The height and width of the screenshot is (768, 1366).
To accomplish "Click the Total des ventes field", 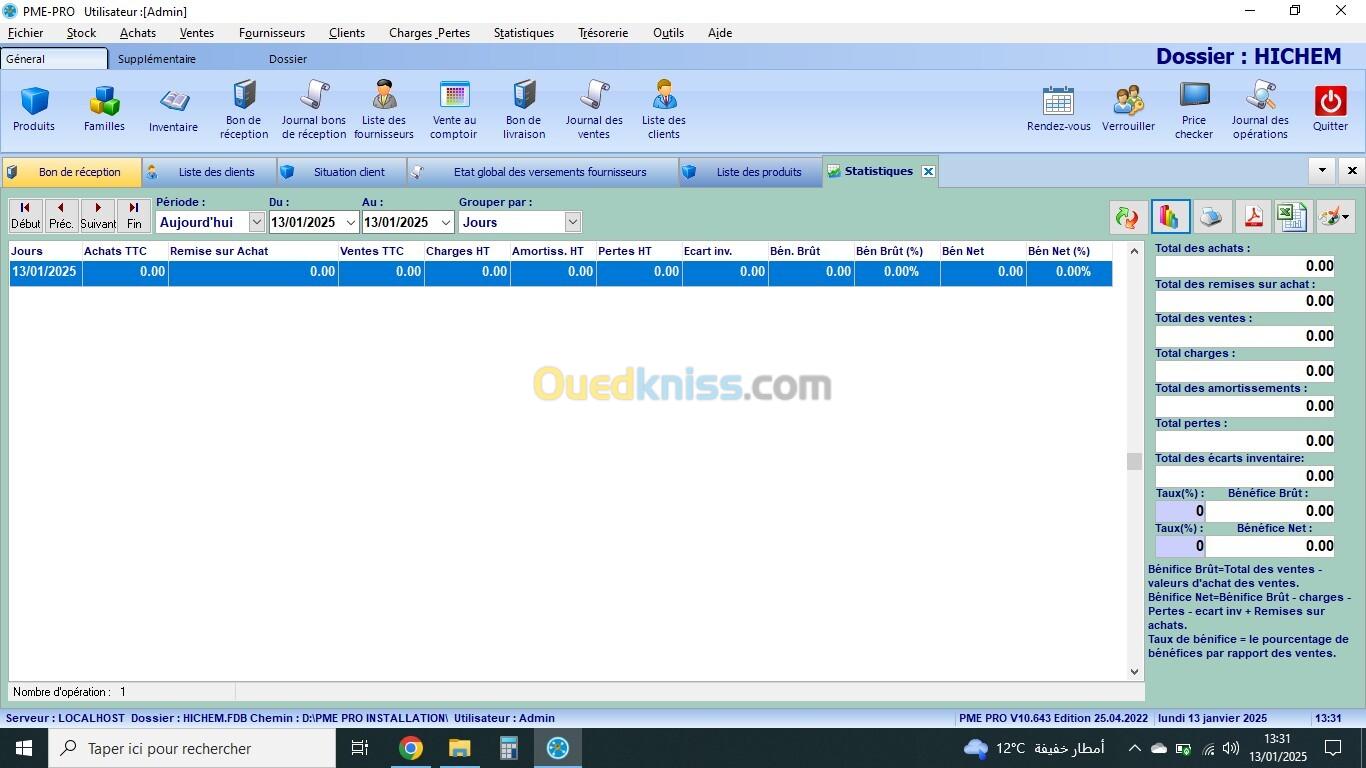I will (1244, 336).
